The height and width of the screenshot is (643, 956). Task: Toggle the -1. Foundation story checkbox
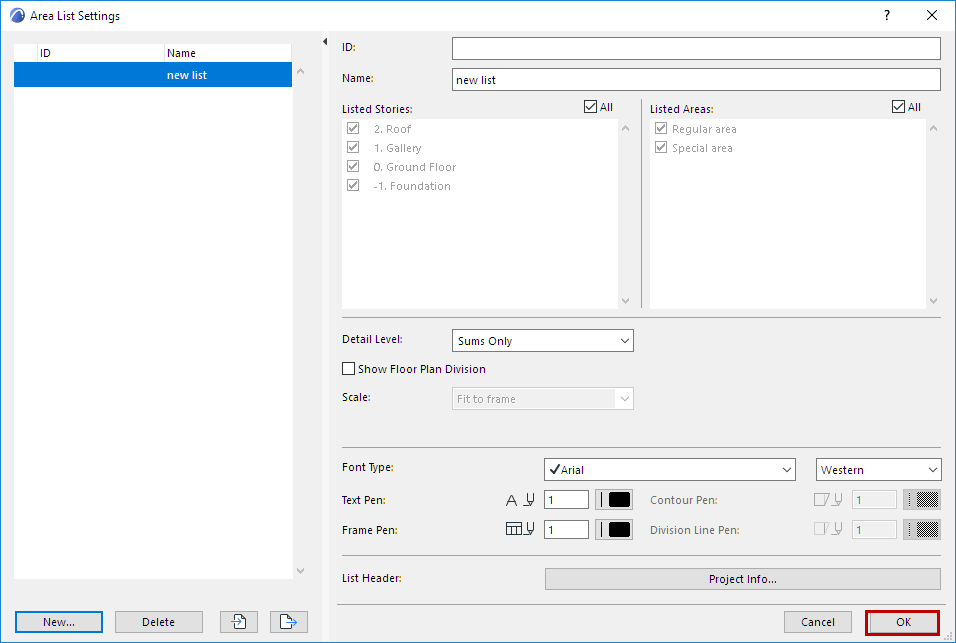pyautogui.click(x=353, y=185)
